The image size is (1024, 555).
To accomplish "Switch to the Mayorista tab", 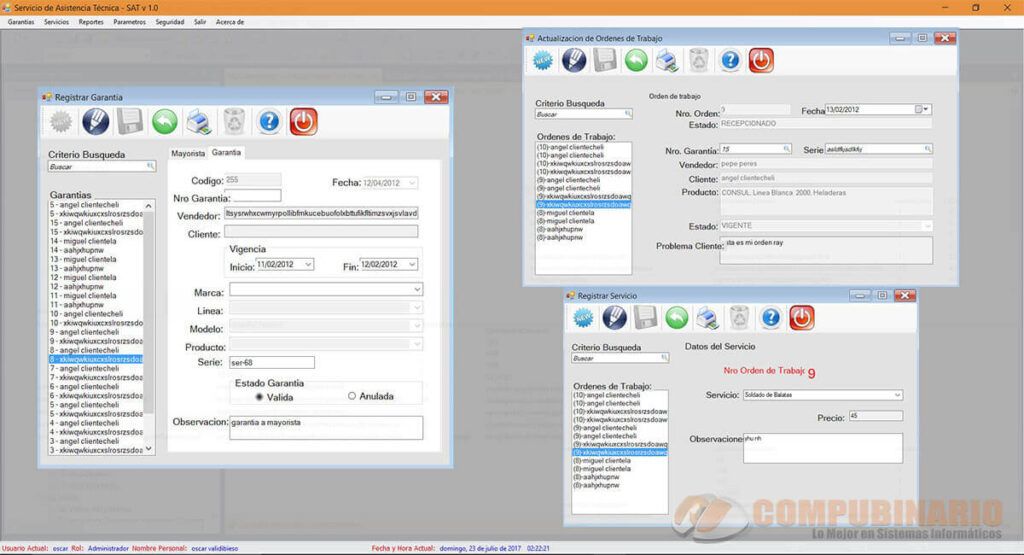I will pyautogui.click(x=188, y=153).
